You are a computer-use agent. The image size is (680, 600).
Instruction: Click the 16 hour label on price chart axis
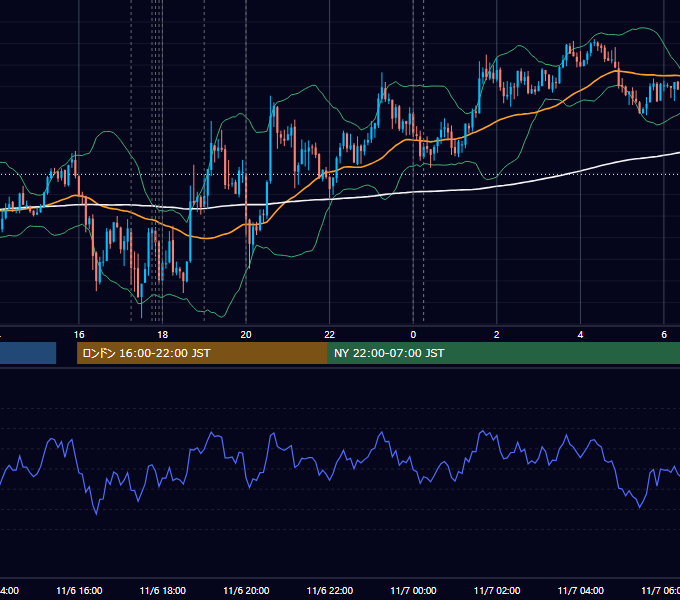79,335
